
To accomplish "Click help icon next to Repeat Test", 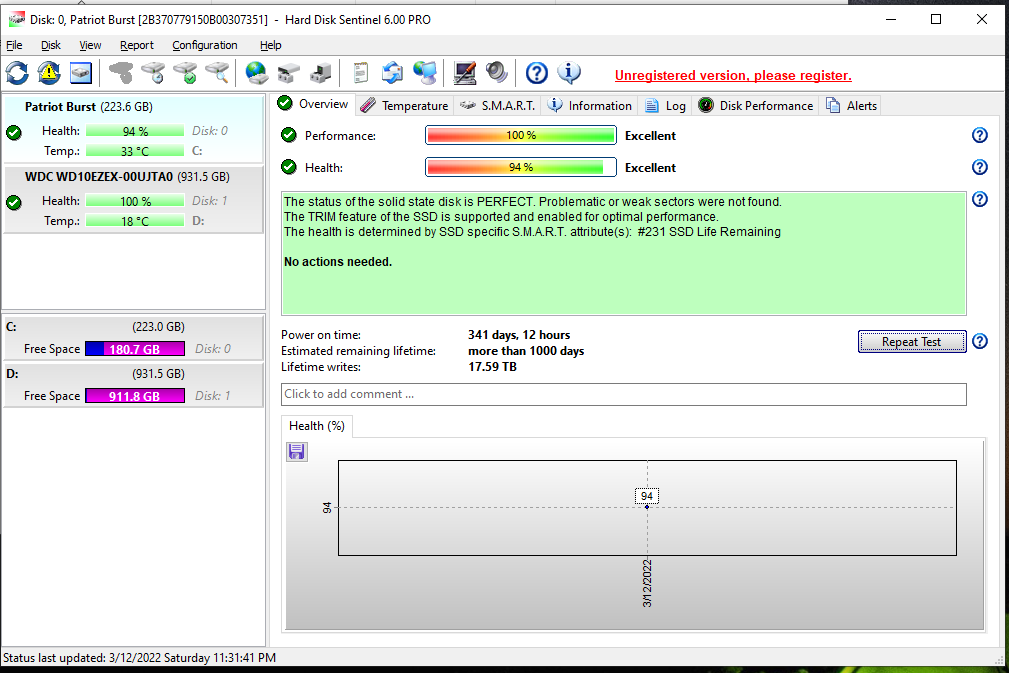I will click(979, 341).
